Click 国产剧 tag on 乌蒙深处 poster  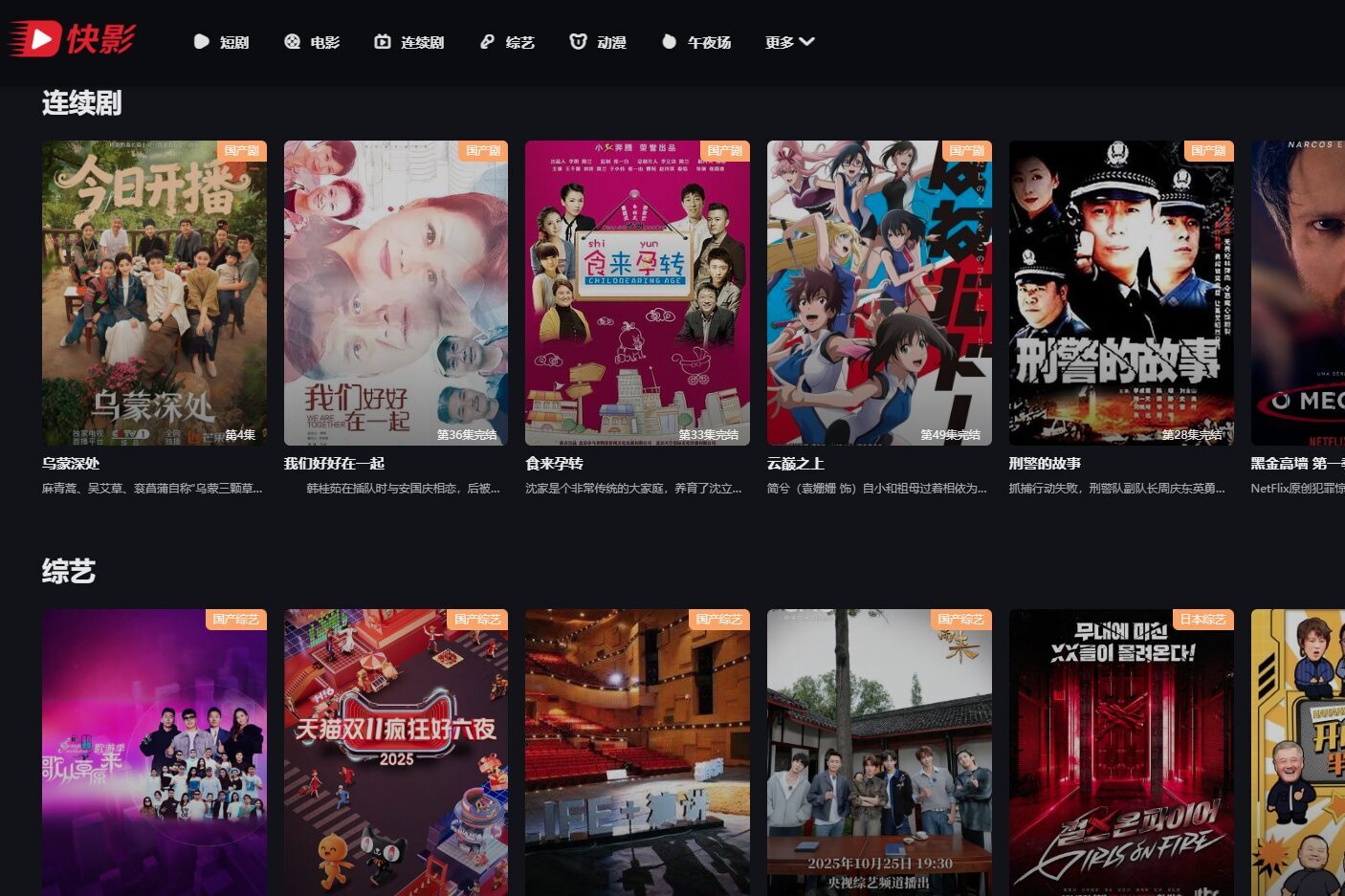click(x=241, y=151)
